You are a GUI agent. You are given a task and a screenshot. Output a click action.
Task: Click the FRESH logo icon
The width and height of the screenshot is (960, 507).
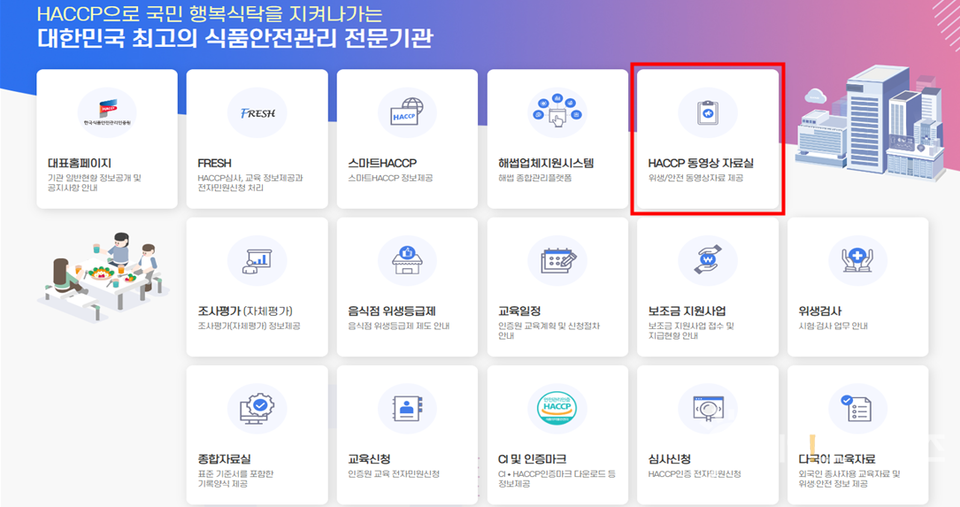click(x=257, y=113)
